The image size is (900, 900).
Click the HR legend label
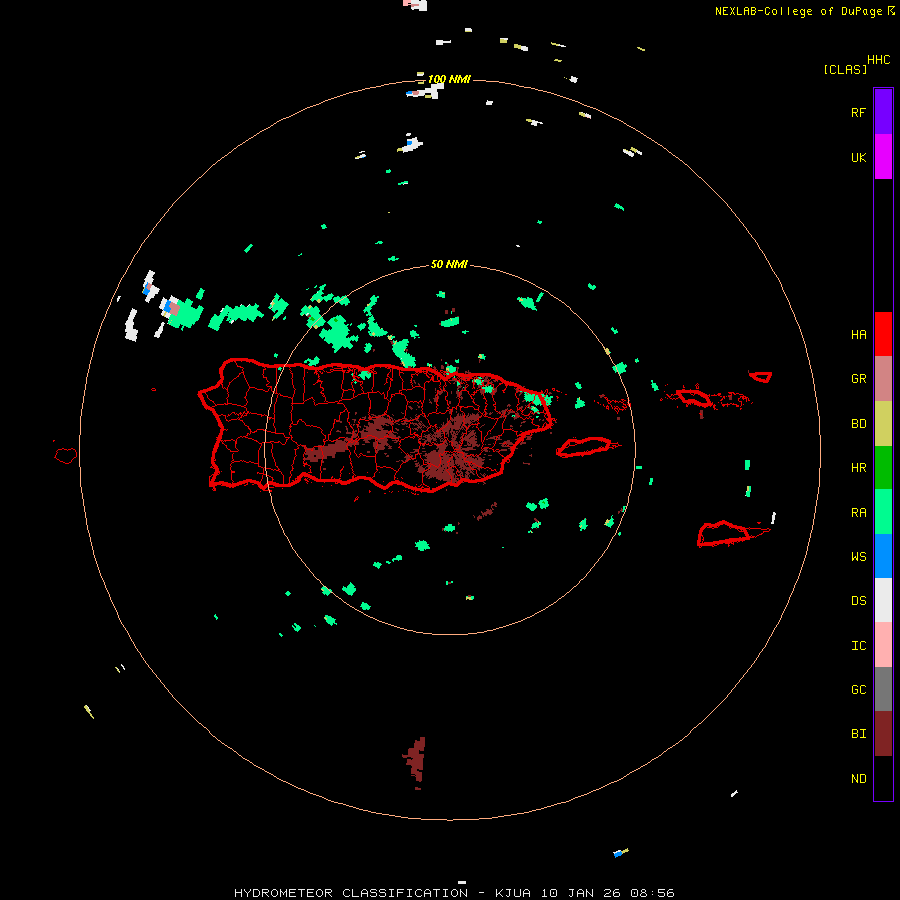(x=858, y=468)
